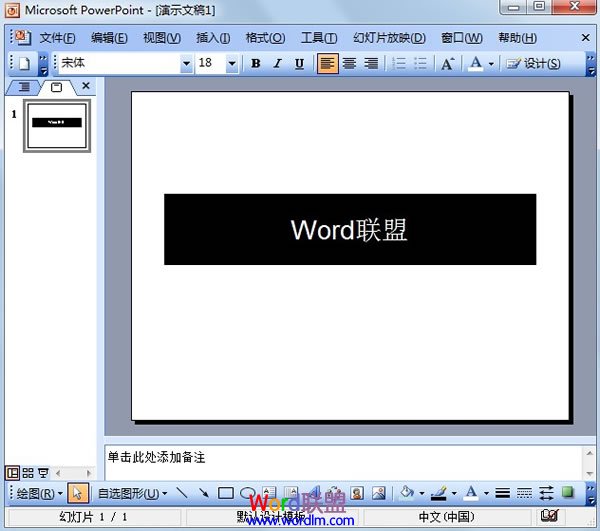This screenshot has width=600, height=531.
Task: Close the slides and outline pane
Action: pos(86,86)
